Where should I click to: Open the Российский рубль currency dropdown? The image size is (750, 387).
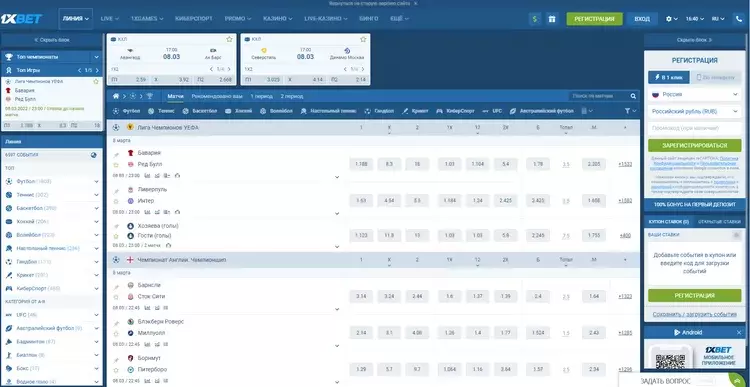[695, 111]
